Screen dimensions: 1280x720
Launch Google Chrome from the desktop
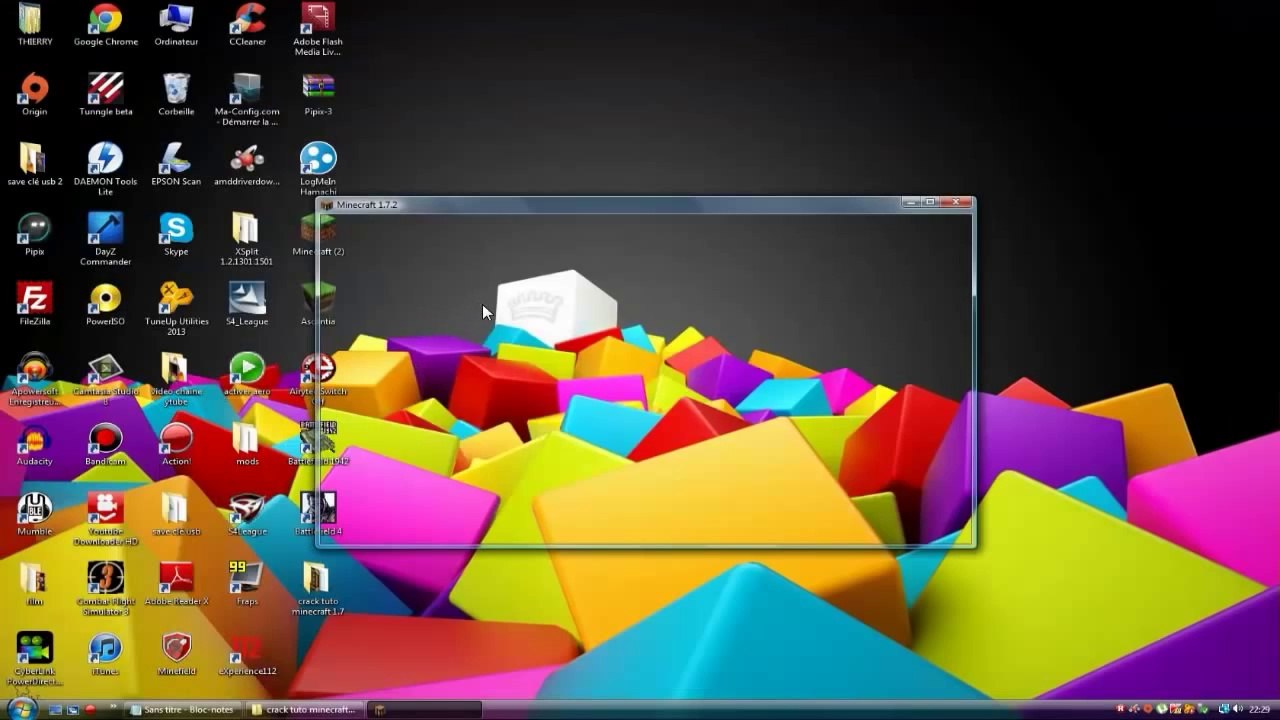pyautogui.click(x=105, y=26)
